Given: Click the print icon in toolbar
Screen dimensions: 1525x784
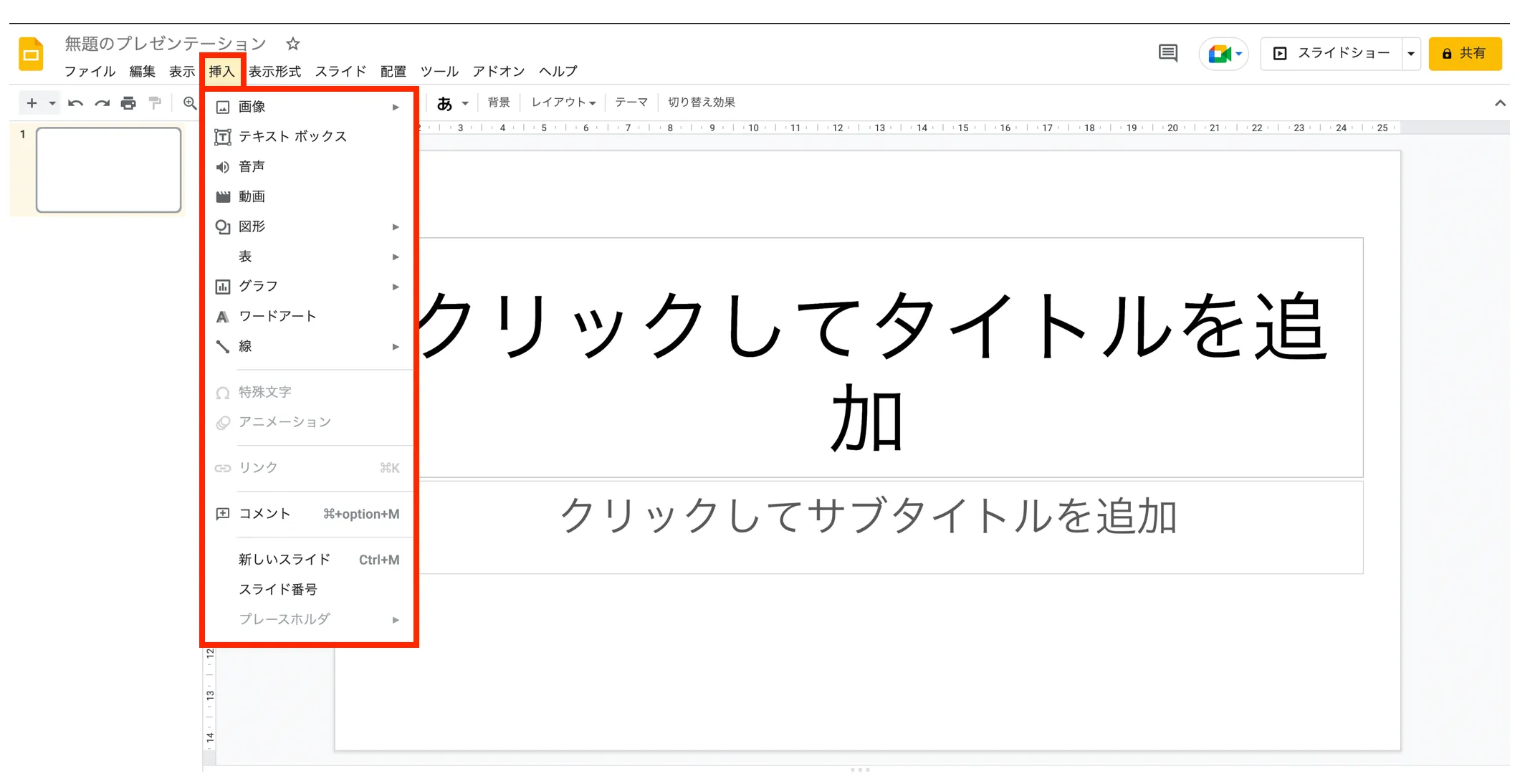Looking at the screenshot, I should [x=128, y=103].
